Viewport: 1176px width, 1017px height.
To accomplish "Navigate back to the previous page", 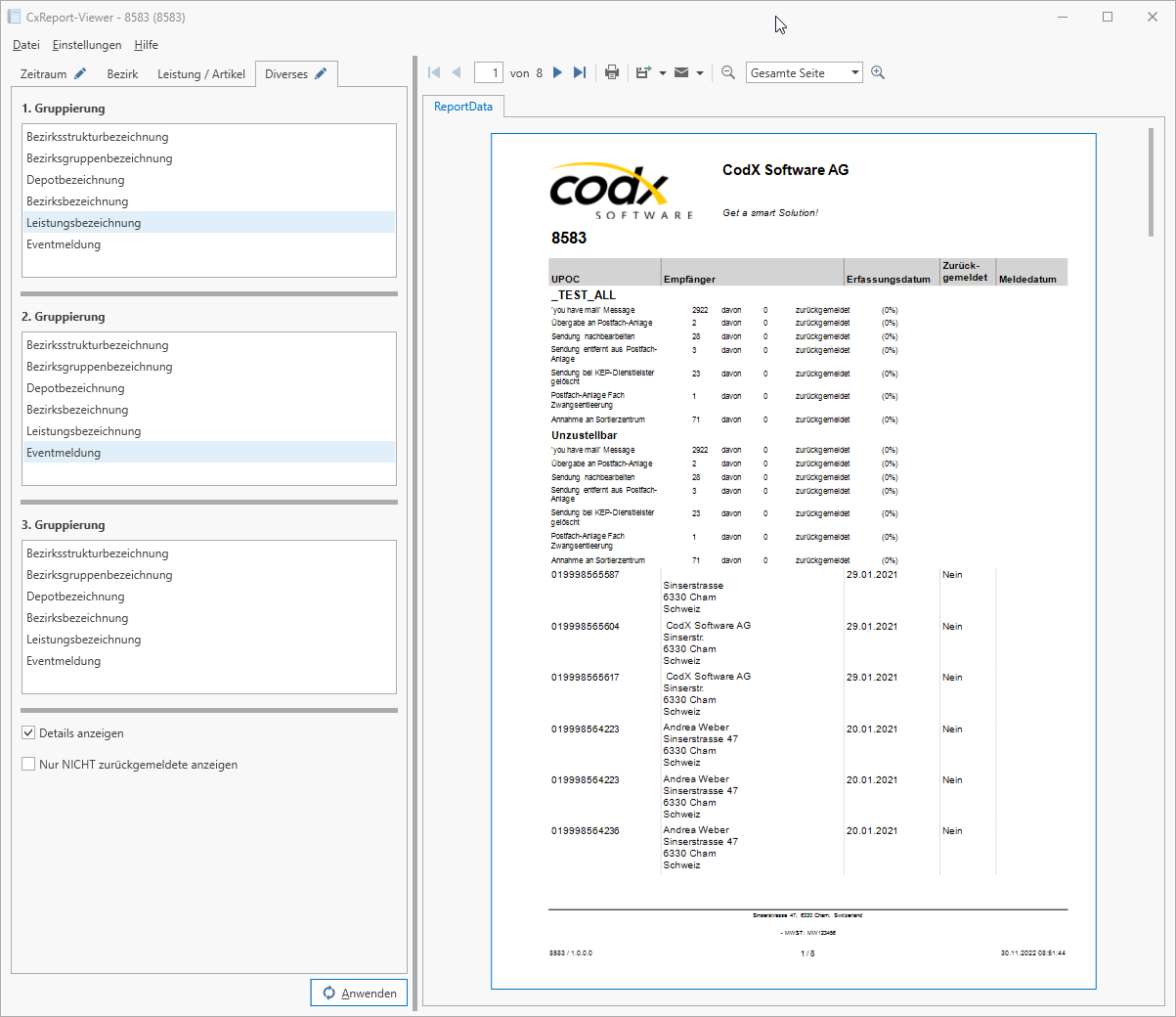I will pos(457,71).
